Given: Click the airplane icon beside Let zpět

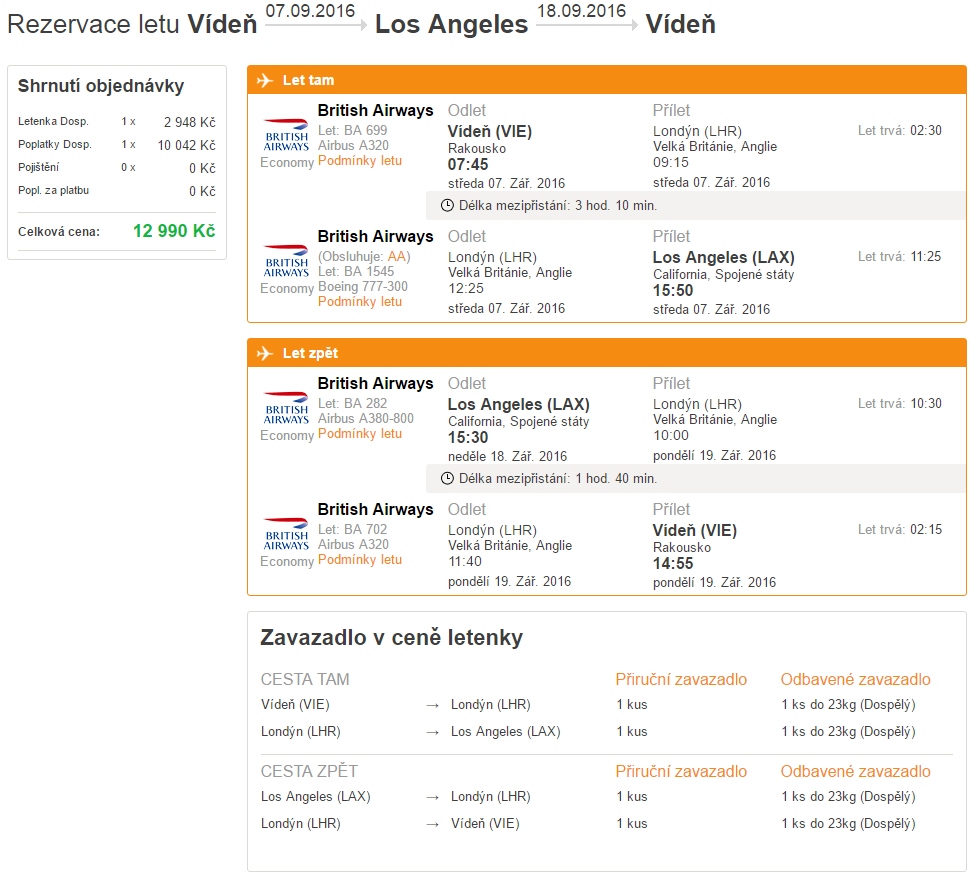Looking at the screenshot, I should click(264, 353).
